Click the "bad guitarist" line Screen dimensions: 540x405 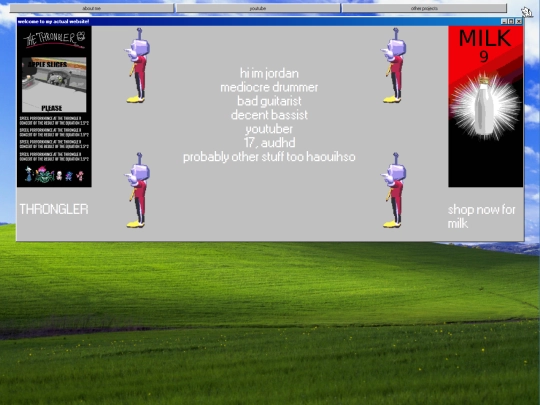[x=269, y=101]
